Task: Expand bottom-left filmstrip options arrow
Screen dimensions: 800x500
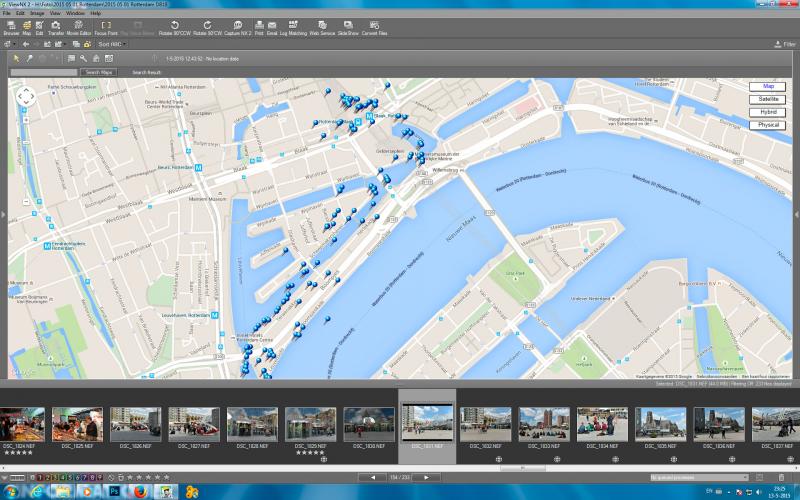Action: pyautogui.click(x=5, y=478)
